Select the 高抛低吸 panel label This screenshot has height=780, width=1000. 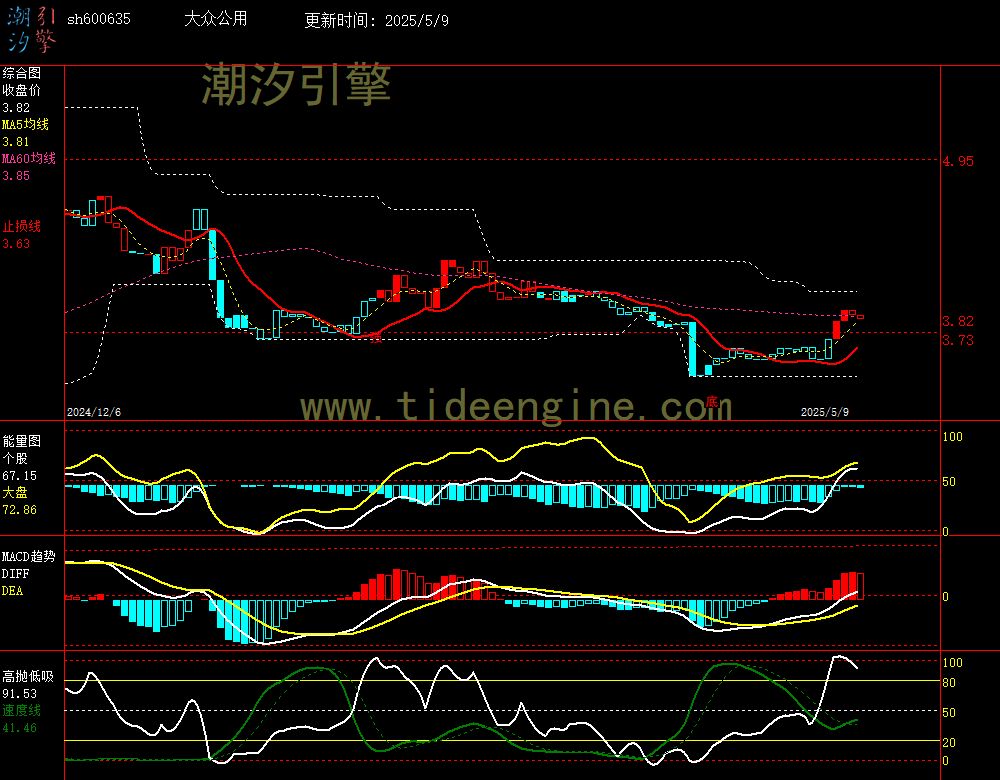pyautogui.click(x=29, y=677)
